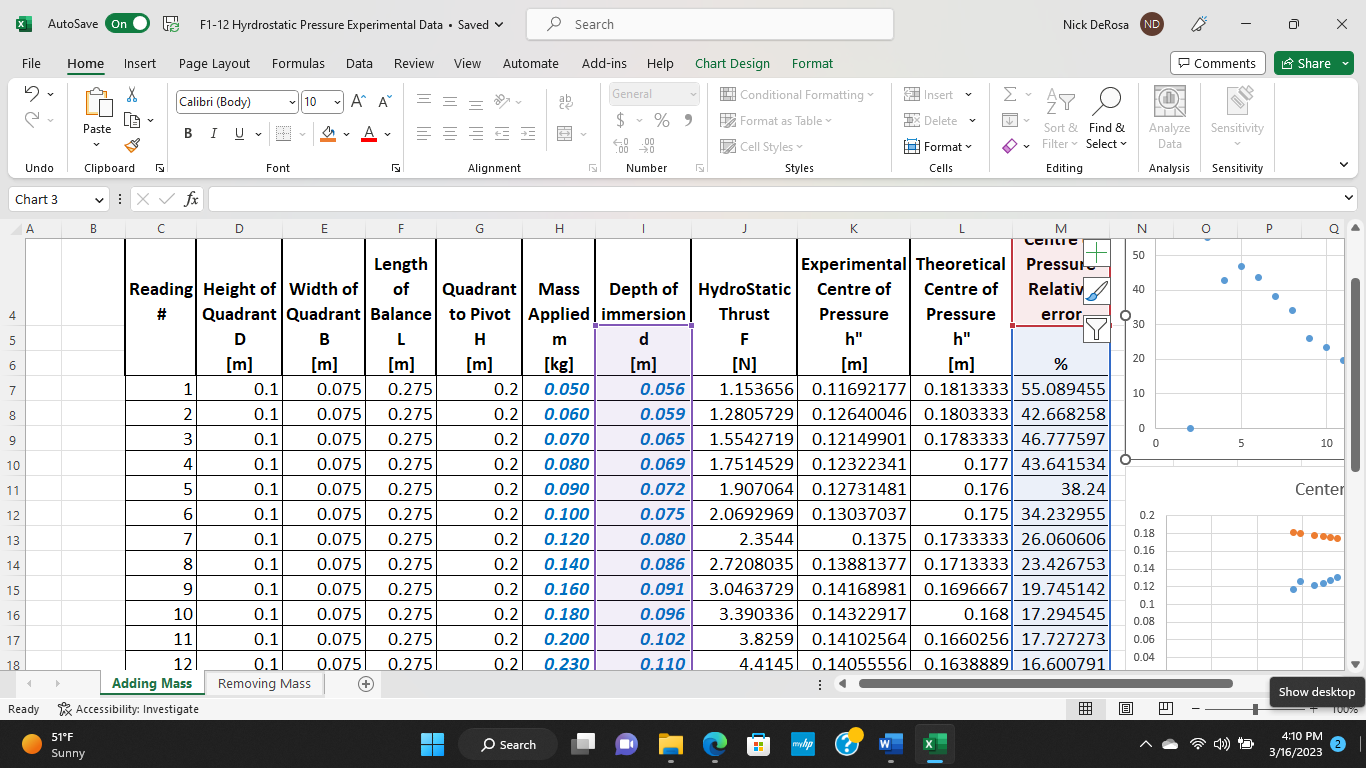
Task: Click the zoom slider in status bar
Action: (1255, 709)
